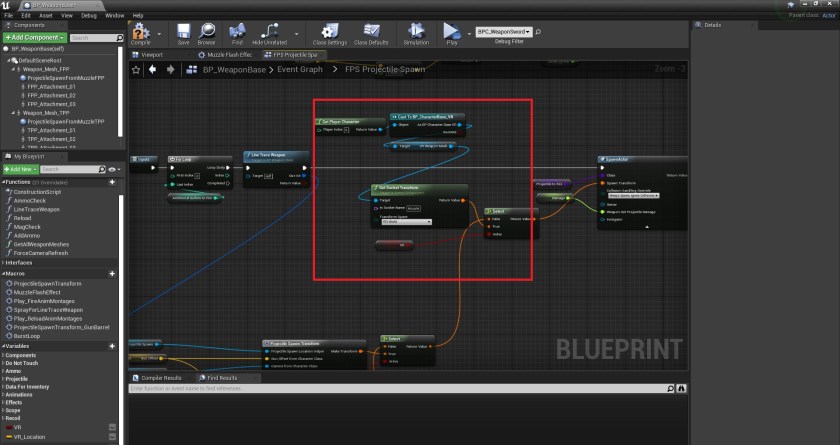Switch to the Viewport tab

click(x=152, y=55)
